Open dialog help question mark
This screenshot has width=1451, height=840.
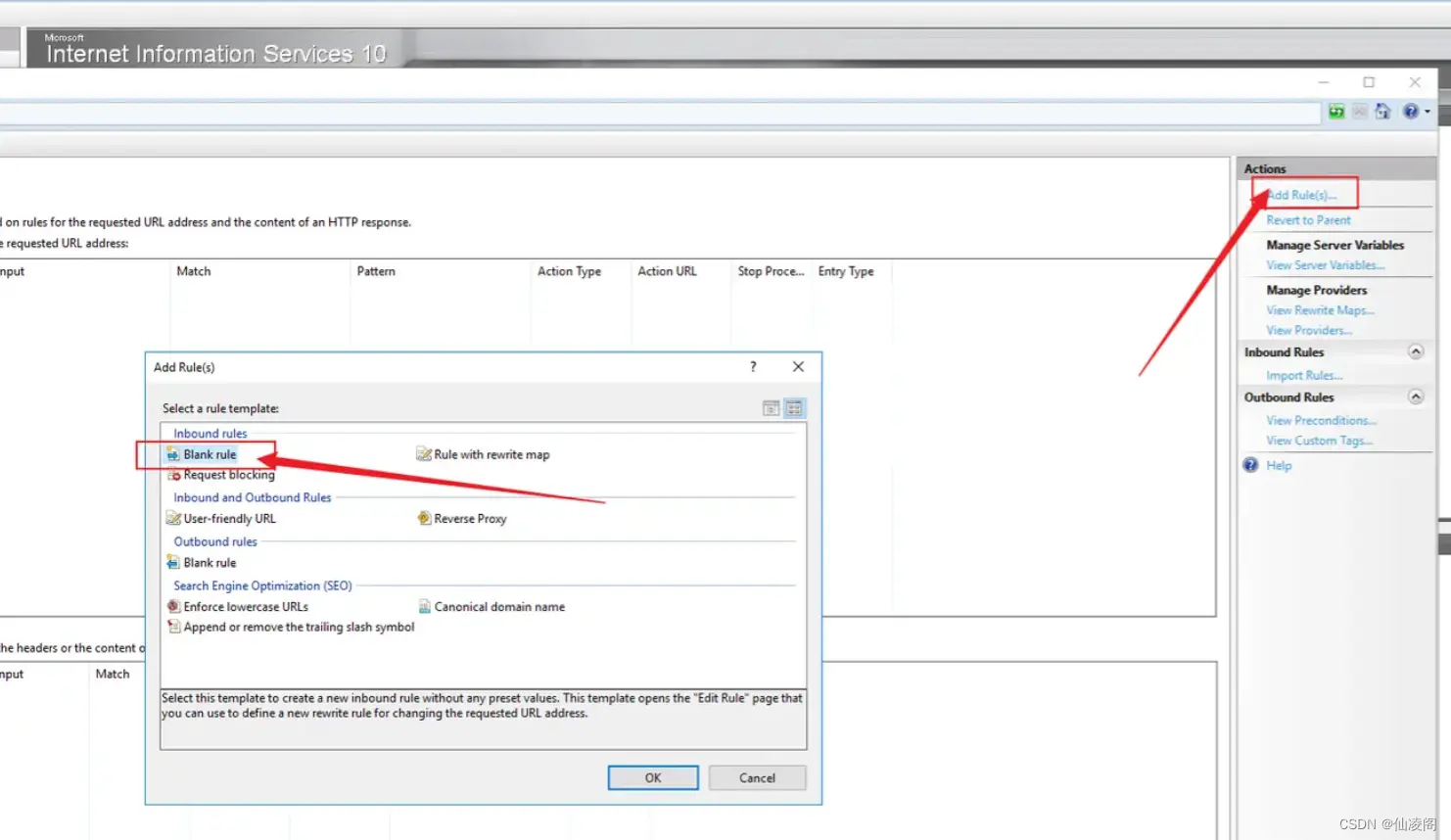[x=753, y=366]
